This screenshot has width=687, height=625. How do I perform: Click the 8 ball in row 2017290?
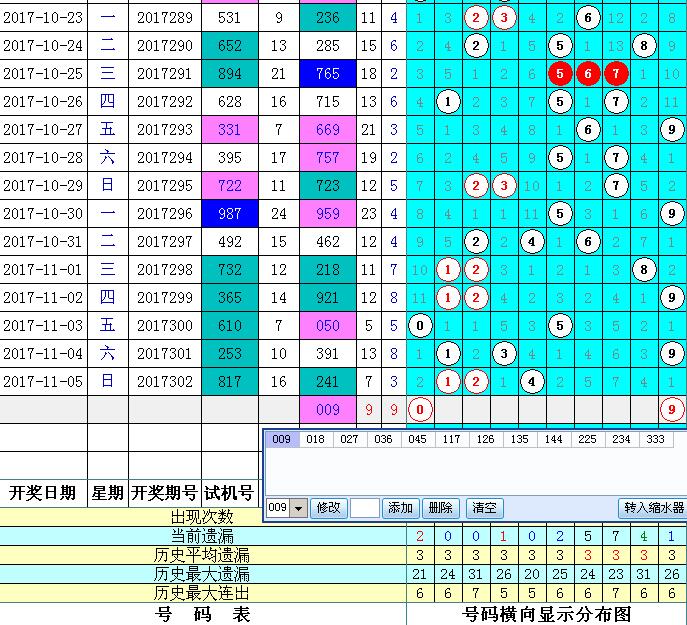click(x=644, y=46)
